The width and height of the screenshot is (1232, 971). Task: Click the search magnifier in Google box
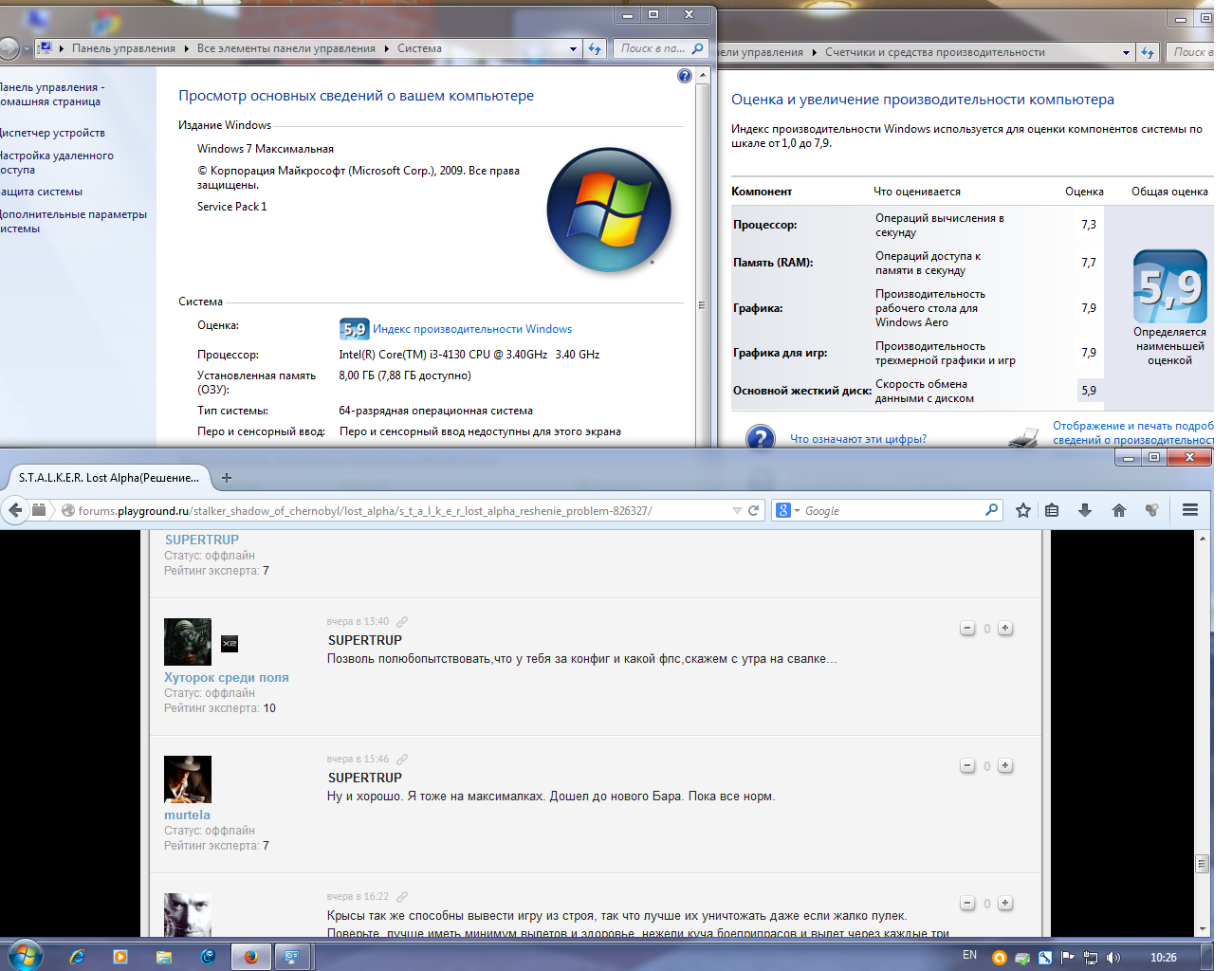(991, 510)
